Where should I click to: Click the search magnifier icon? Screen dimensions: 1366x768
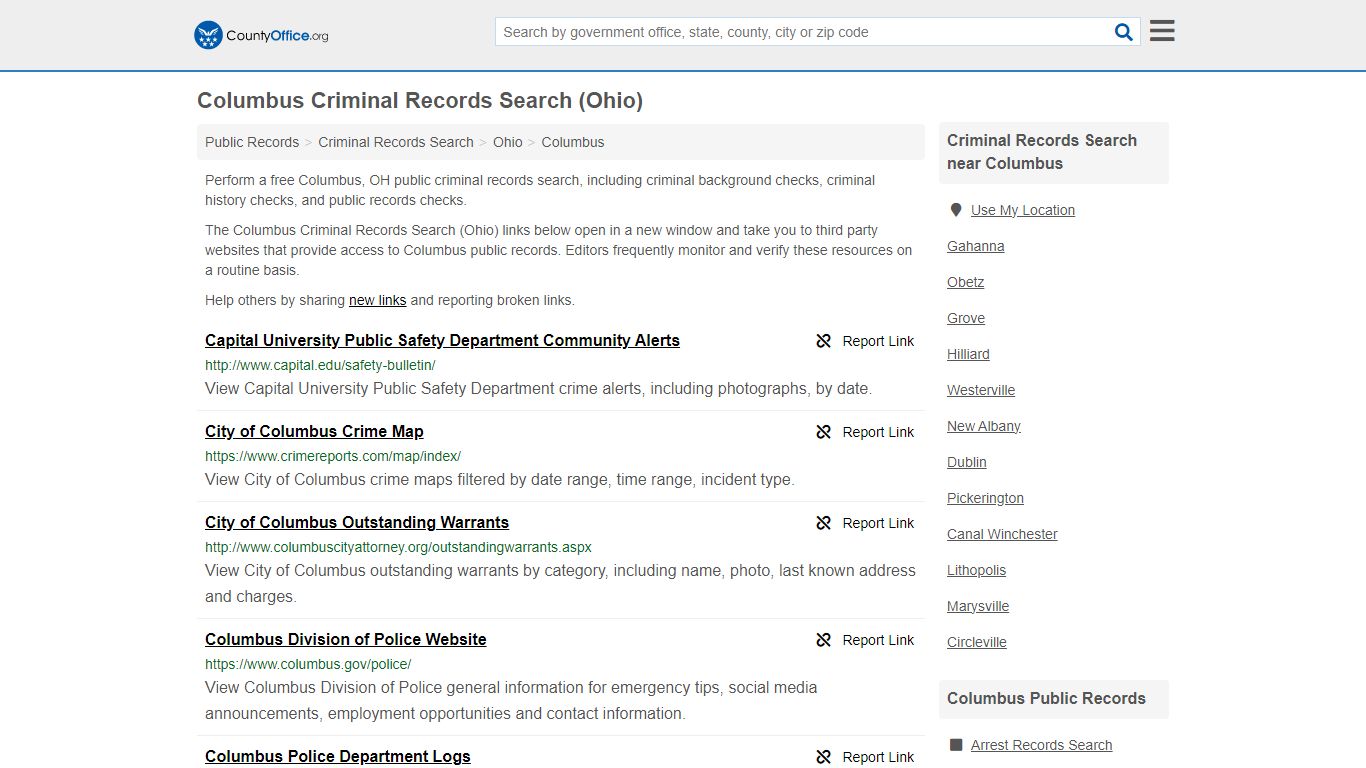1124,32
